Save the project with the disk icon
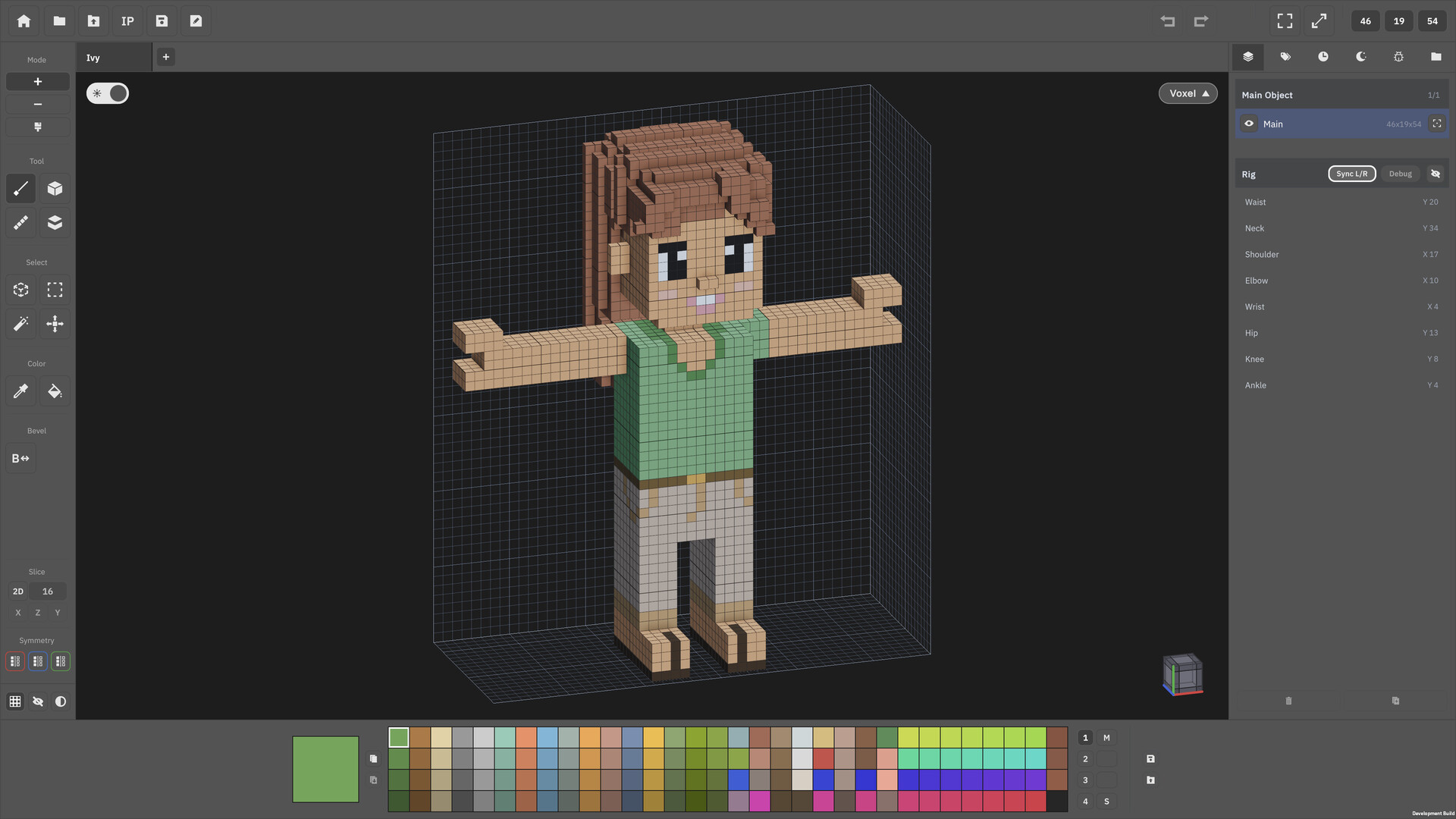This screenshot has width=1456, height=819. click(x=162, y=21)
